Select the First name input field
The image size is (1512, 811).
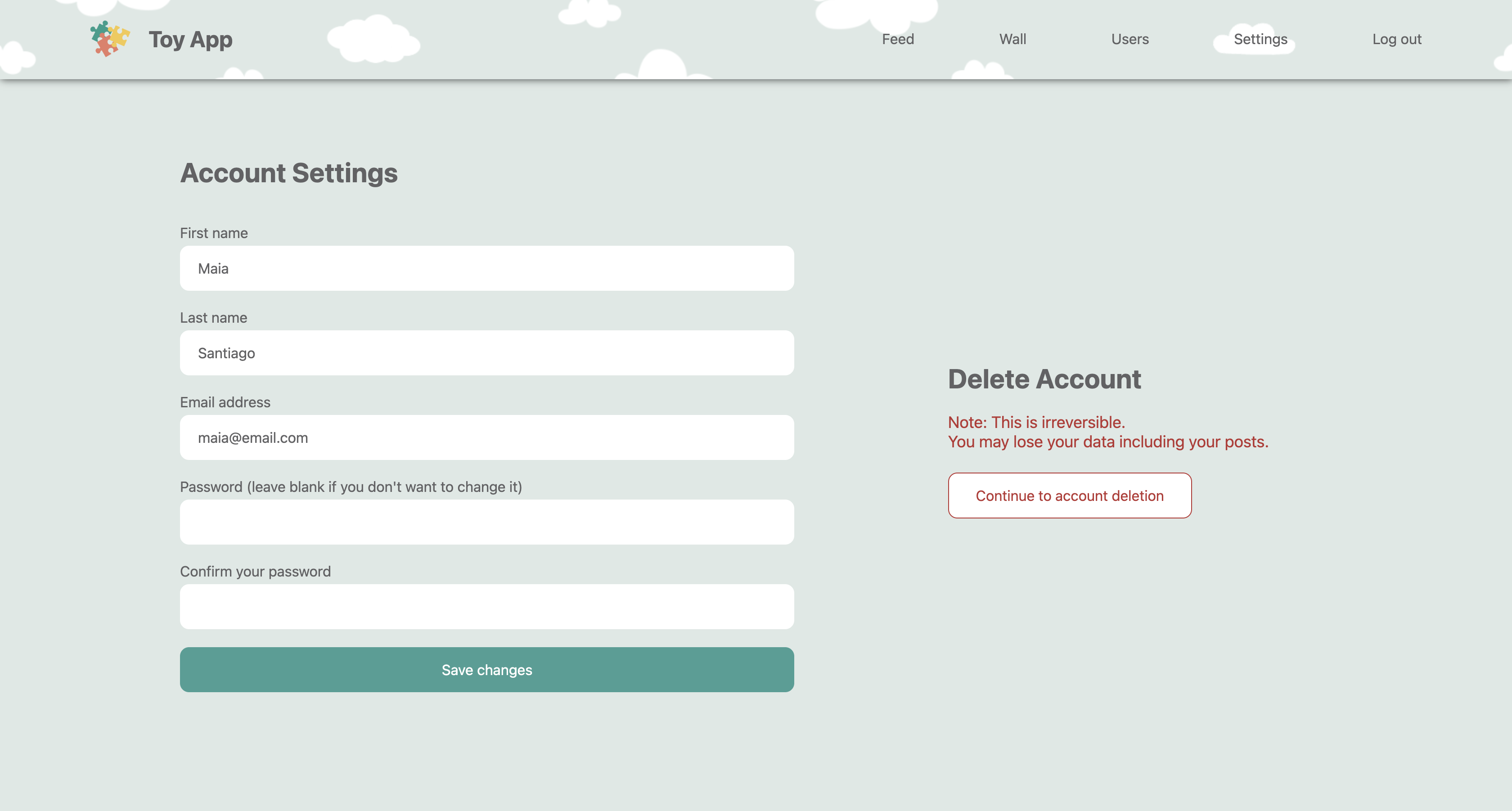click(x=487, y=268)
